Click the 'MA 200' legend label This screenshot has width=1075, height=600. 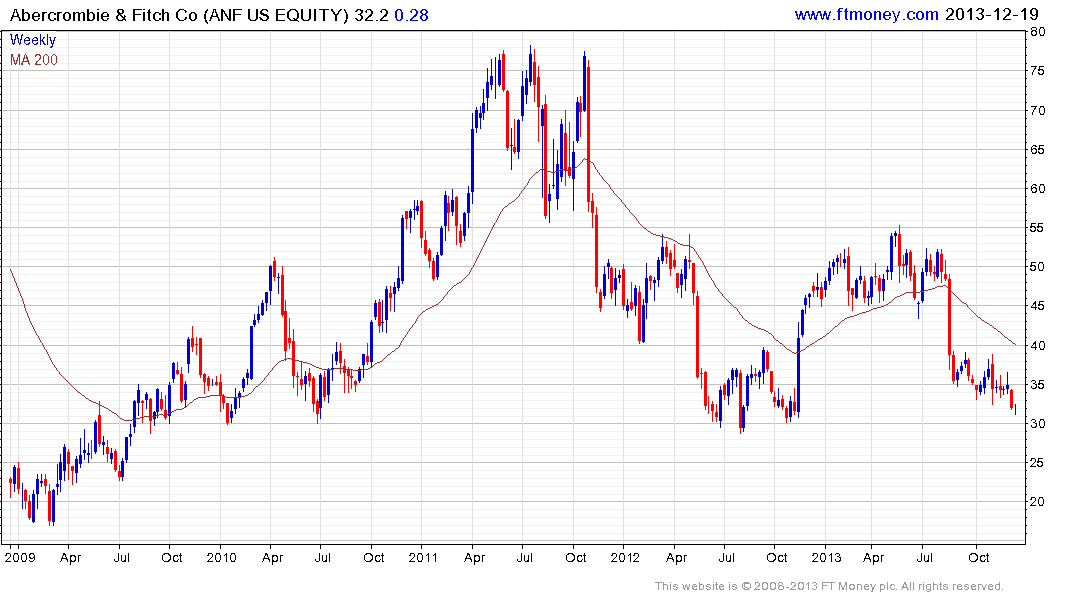34,60
